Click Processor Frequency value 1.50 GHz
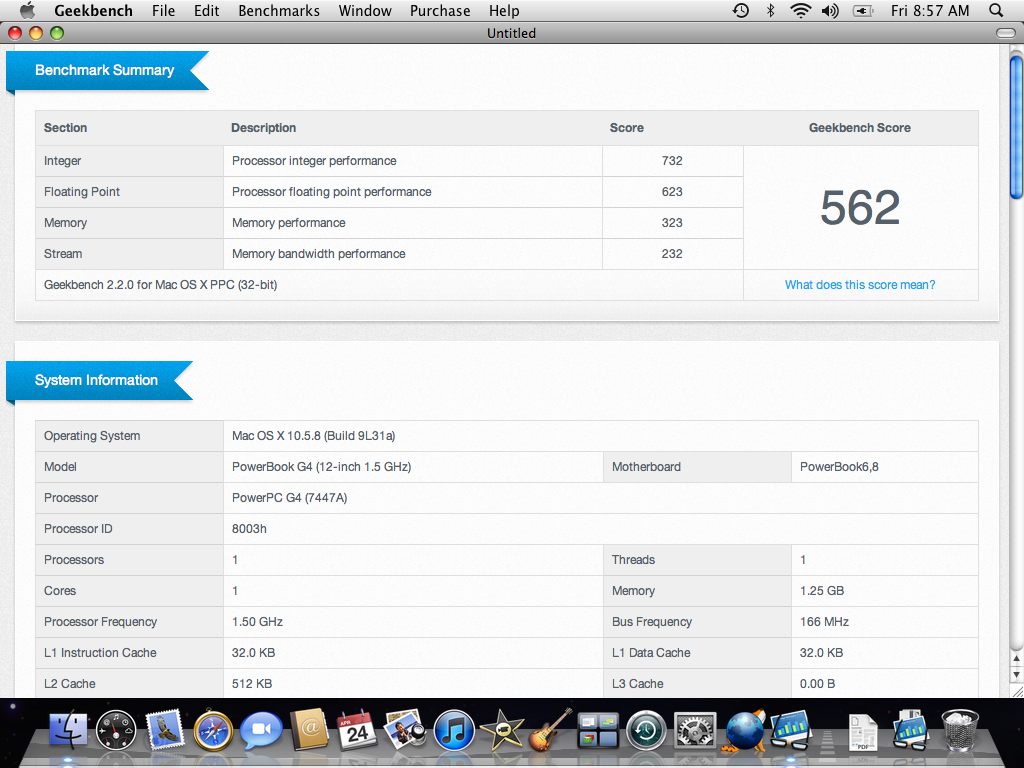The height and width of the screenshot is (768, 1024). (x=257, y=622)
